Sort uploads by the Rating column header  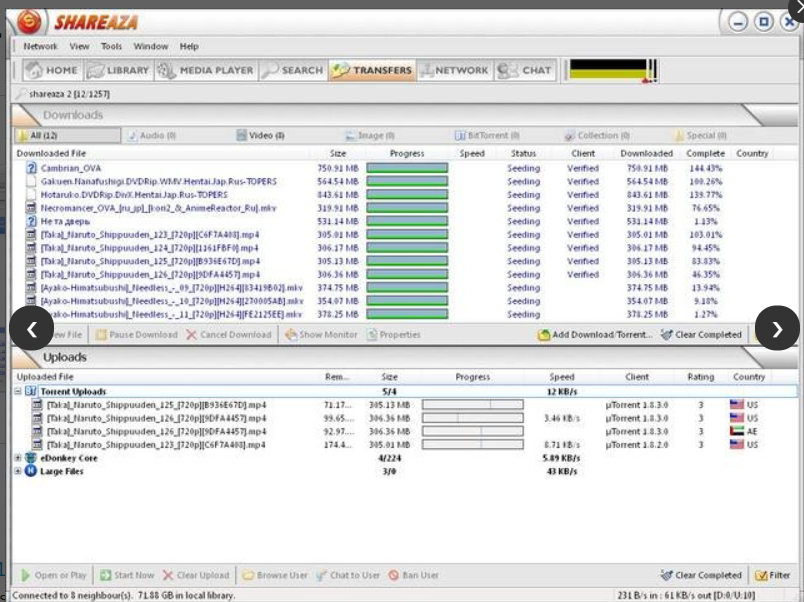click(700, 377)
